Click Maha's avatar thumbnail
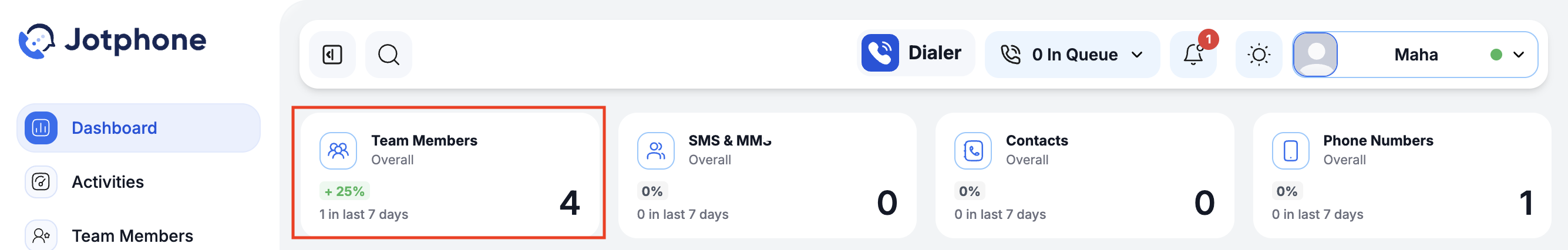 [1315, 55]
